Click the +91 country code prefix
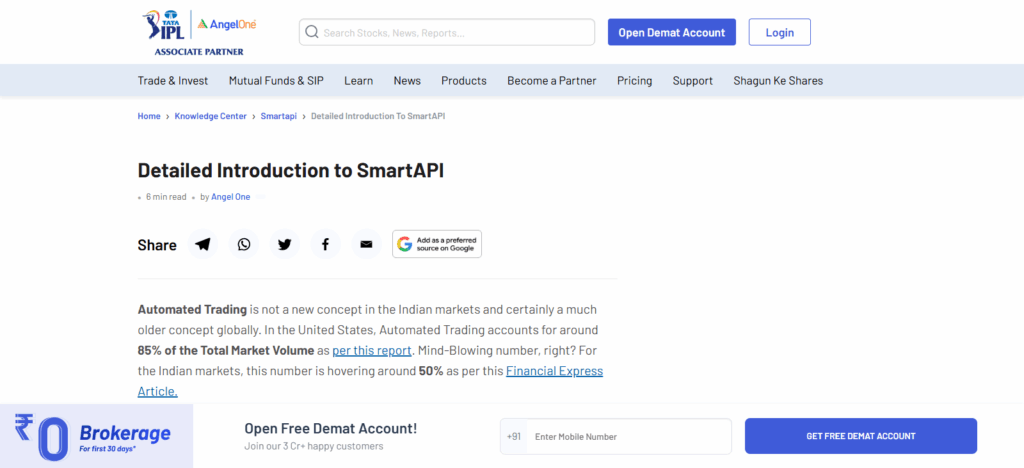Image resolution: width=1024 pixels, height=468 pixels. coord(514,436)
